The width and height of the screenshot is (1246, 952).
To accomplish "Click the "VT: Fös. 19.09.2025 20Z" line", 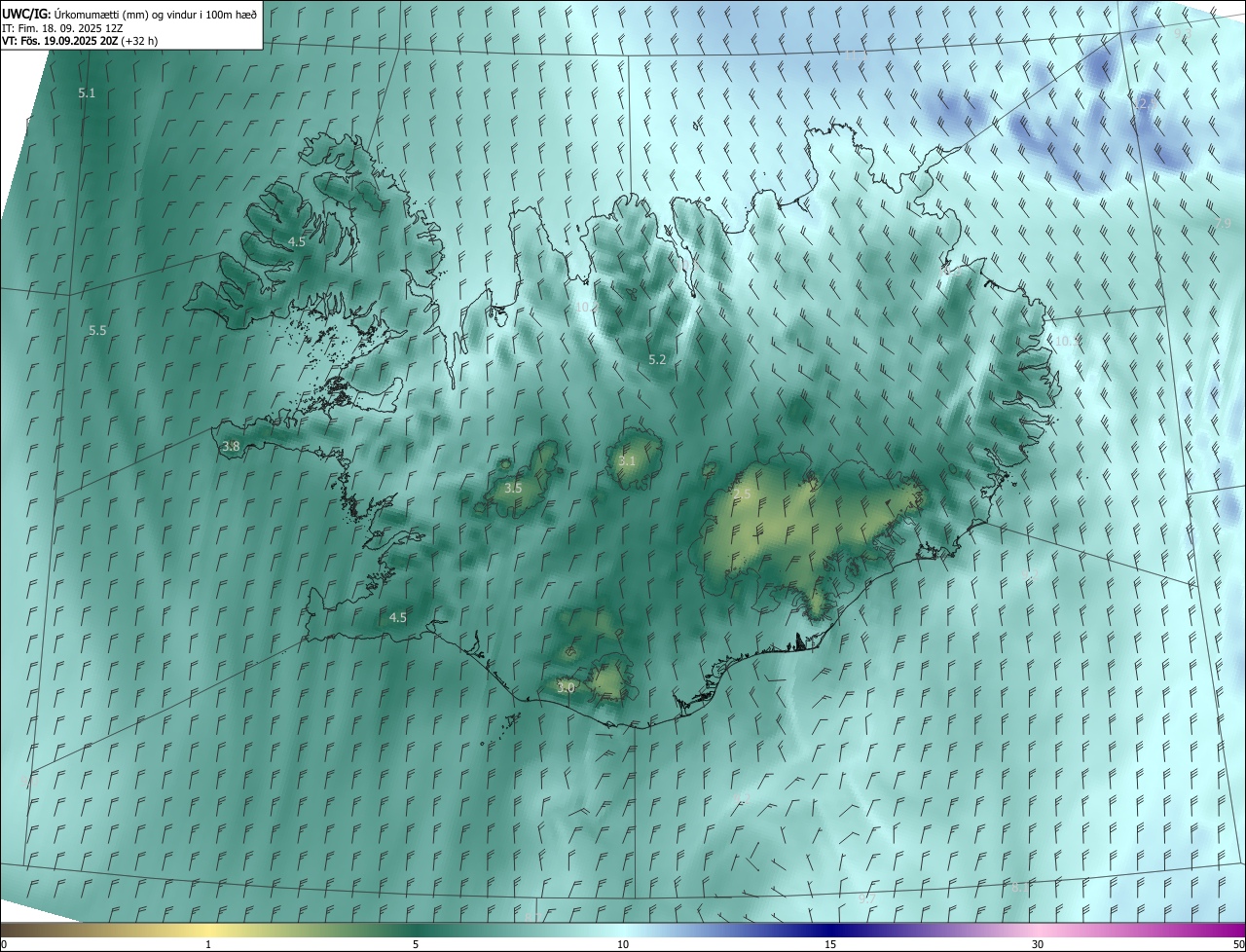I will pyautogui.click(x=81, y=41).
